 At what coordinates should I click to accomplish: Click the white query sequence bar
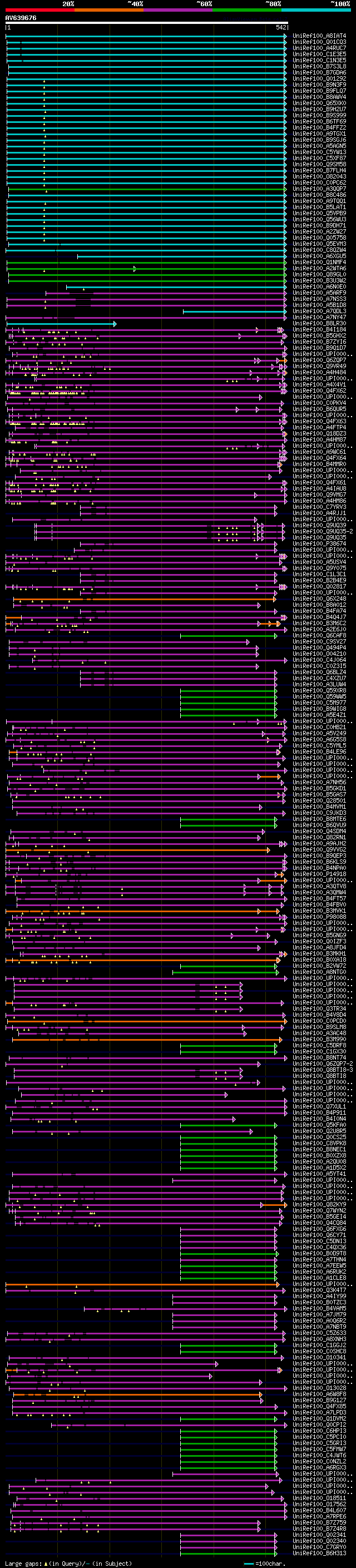[x=146, y=23]
